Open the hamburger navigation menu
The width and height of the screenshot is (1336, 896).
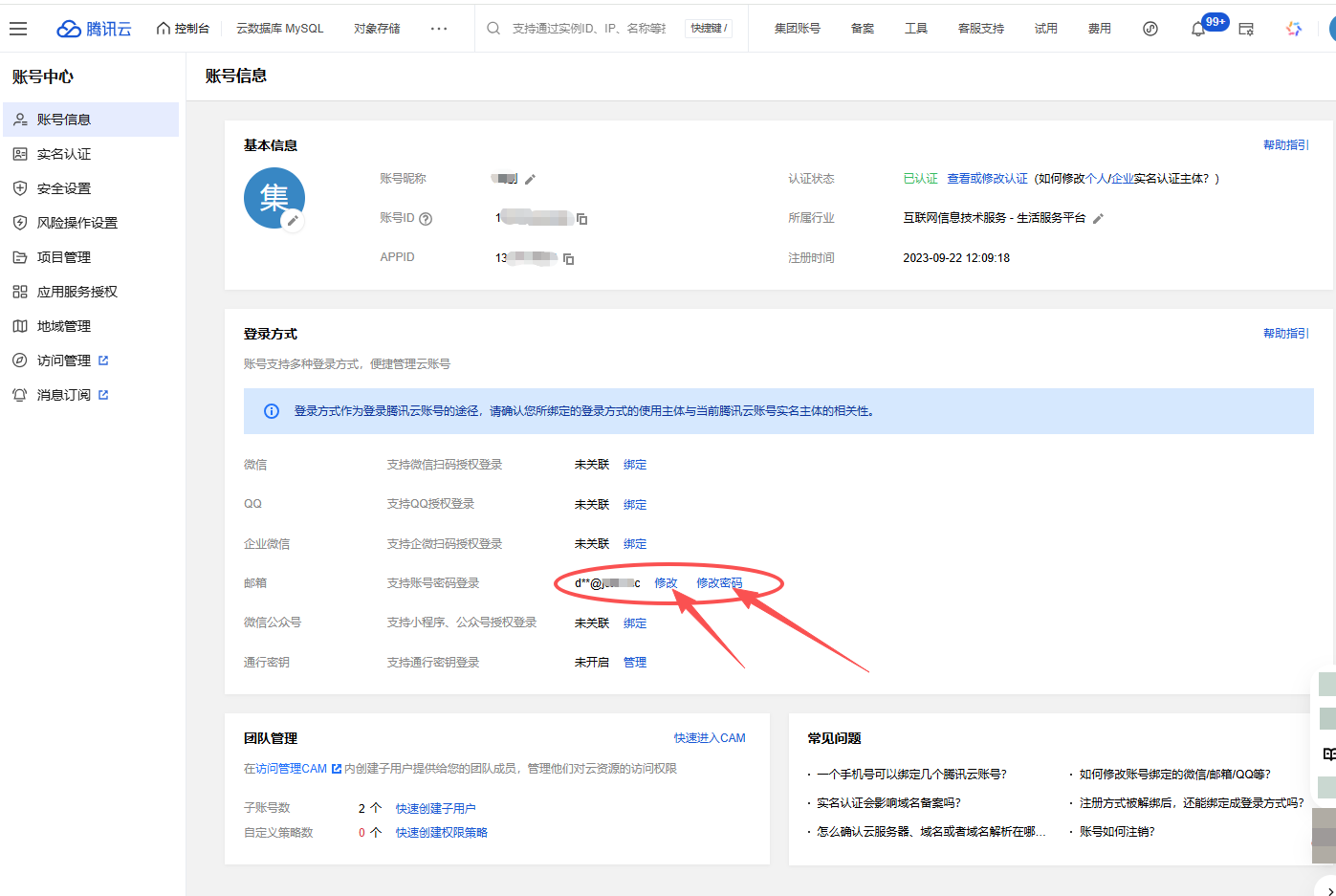pyautogui.click(x=18, y=29)
